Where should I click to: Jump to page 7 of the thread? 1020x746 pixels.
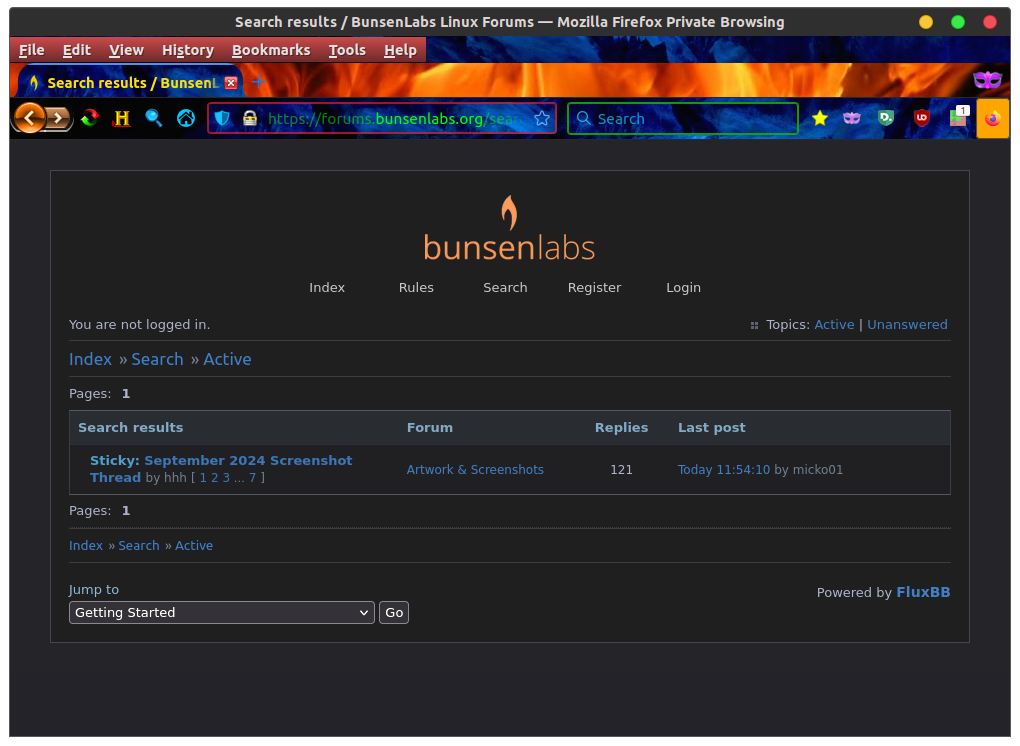pyautogui.click(x=252, y=478)
